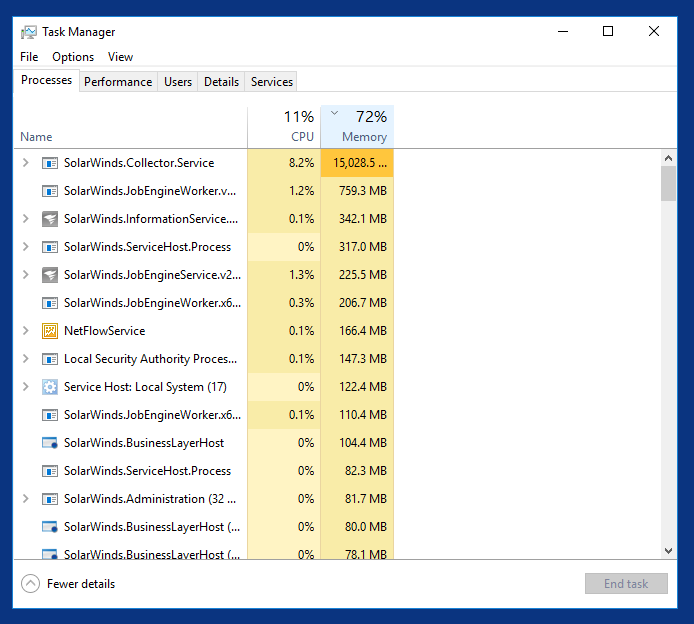
Task: Click the Fewer details link
Action: click(x=81, y=584)
